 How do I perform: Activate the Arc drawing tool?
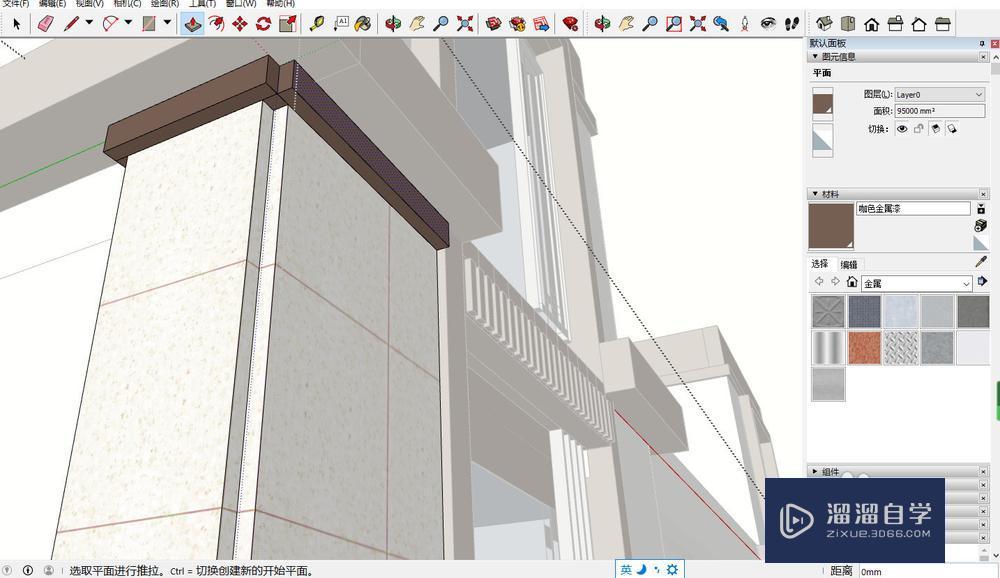(110, 24)
